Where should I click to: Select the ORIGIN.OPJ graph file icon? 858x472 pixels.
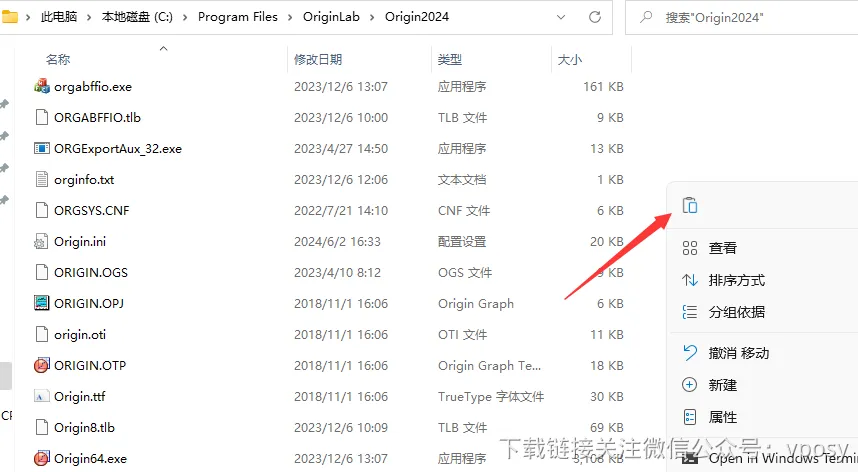[42, 303]
